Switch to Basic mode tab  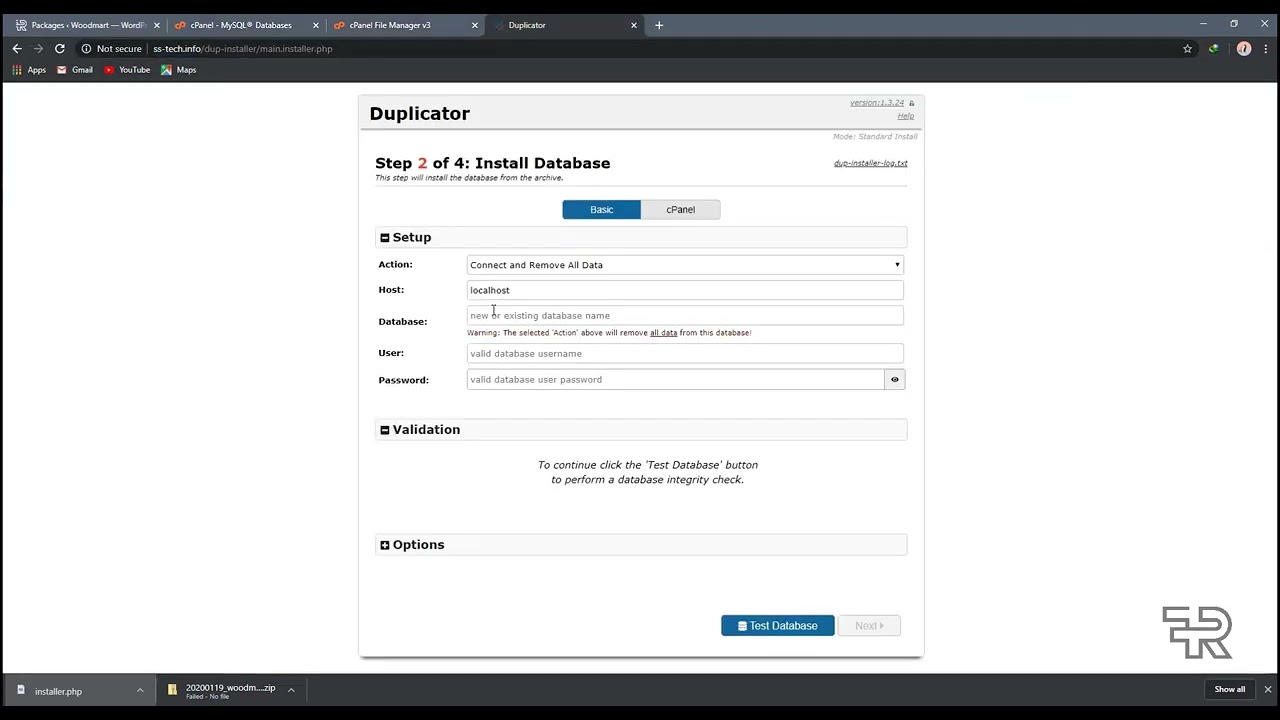tap(601, 209)
